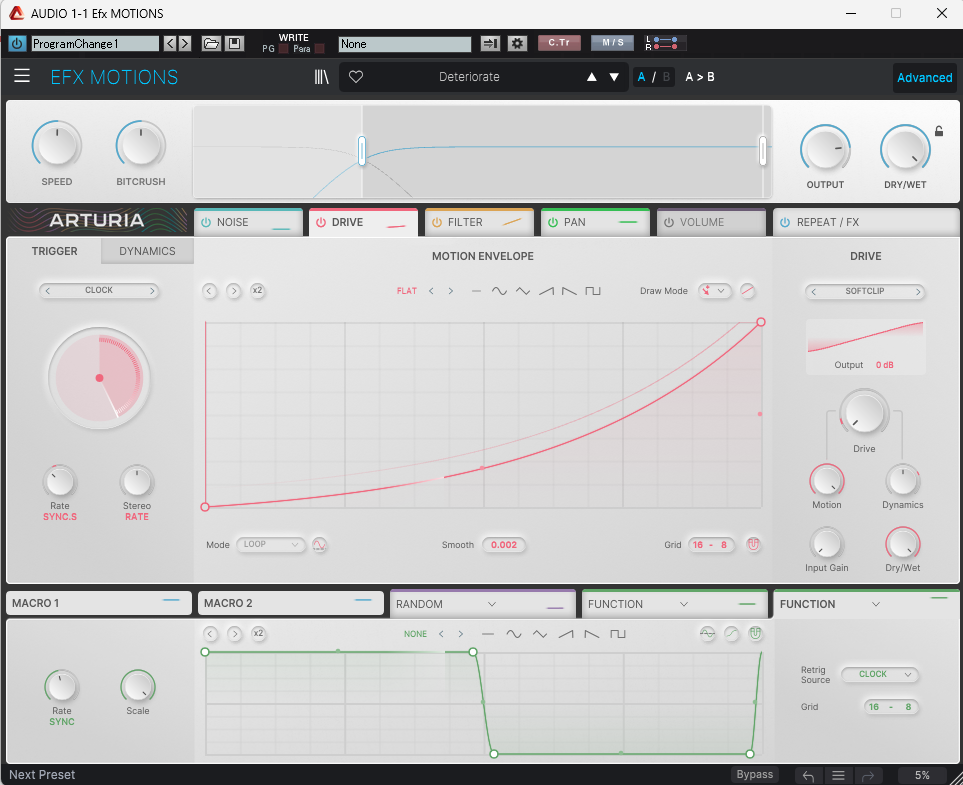Open the history list icon in bottom bar
Viewport: 963px width, 785px height.
(838, 776)
